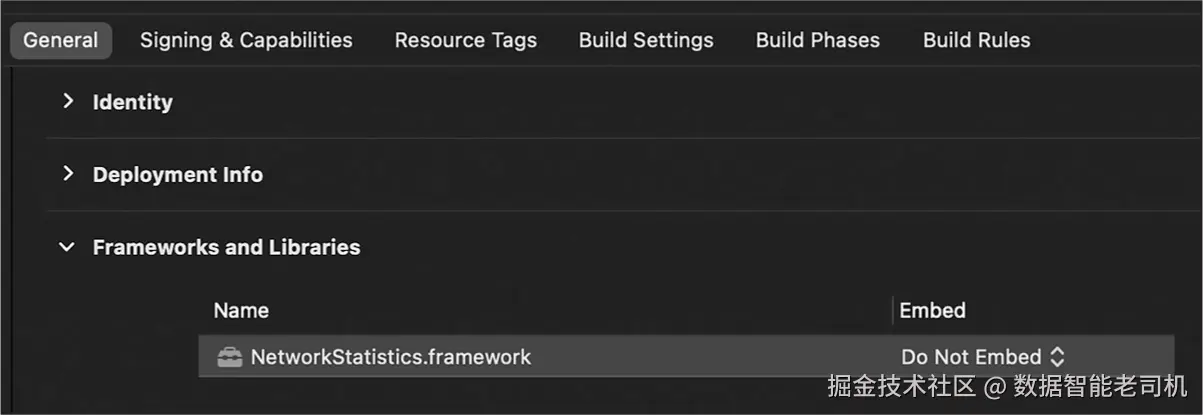Select the Build Settings tab
The height and width of the screenshot is (415, 1203).
[646, 40]
